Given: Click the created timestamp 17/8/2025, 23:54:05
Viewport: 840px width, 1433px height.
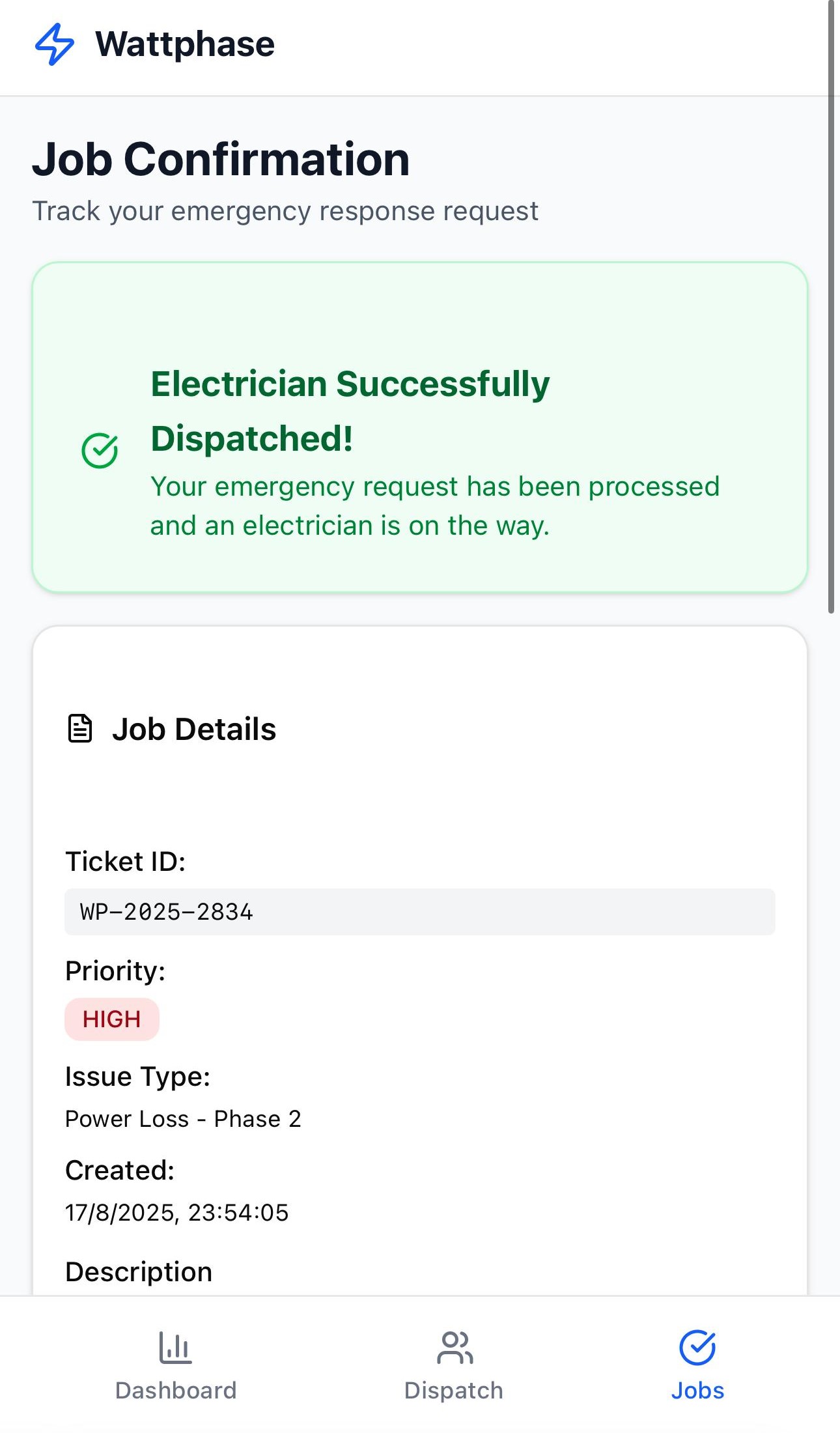Looking at the screenshot, I should pos(176,1213).
